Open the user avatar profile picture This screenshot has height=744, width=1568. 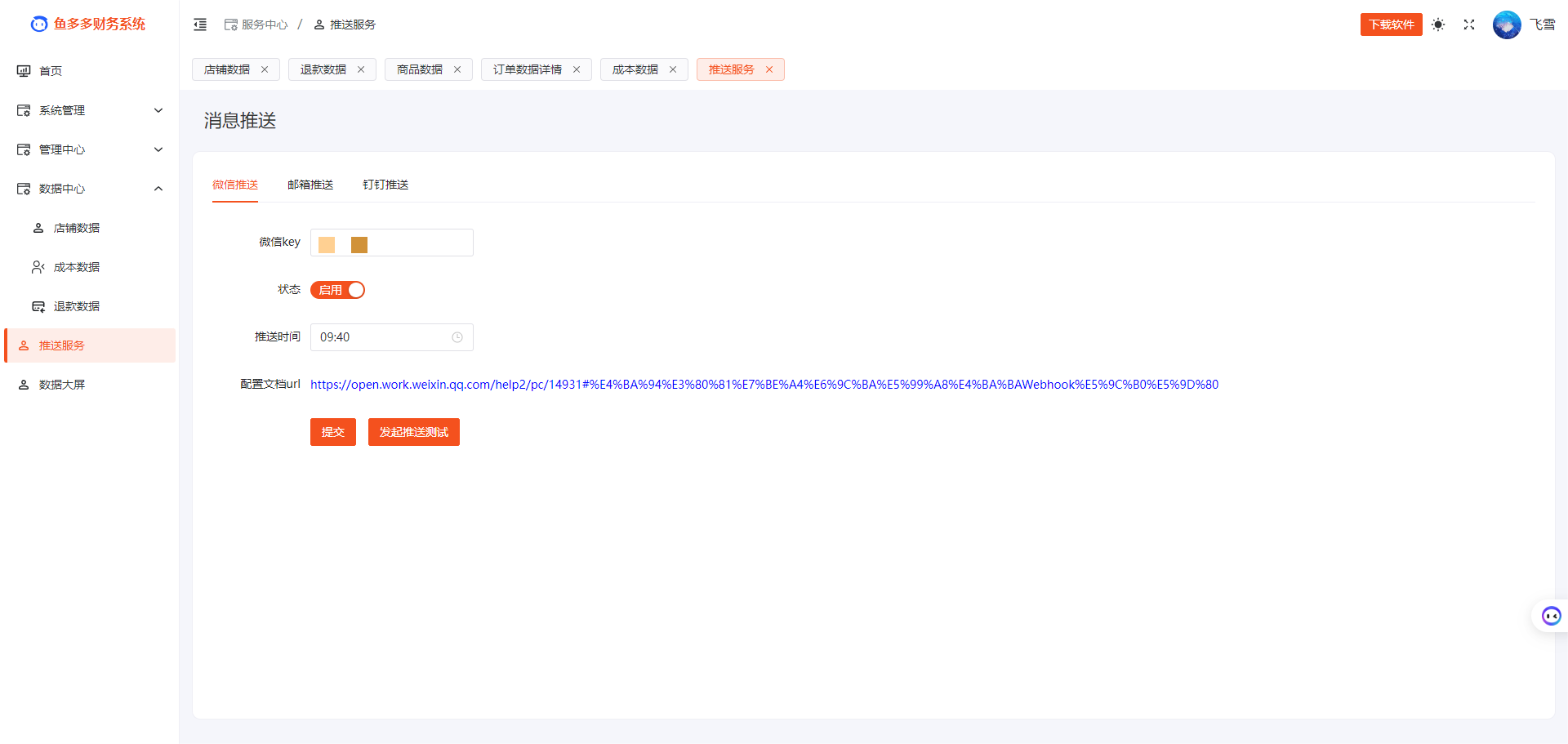click(1506, 25)
